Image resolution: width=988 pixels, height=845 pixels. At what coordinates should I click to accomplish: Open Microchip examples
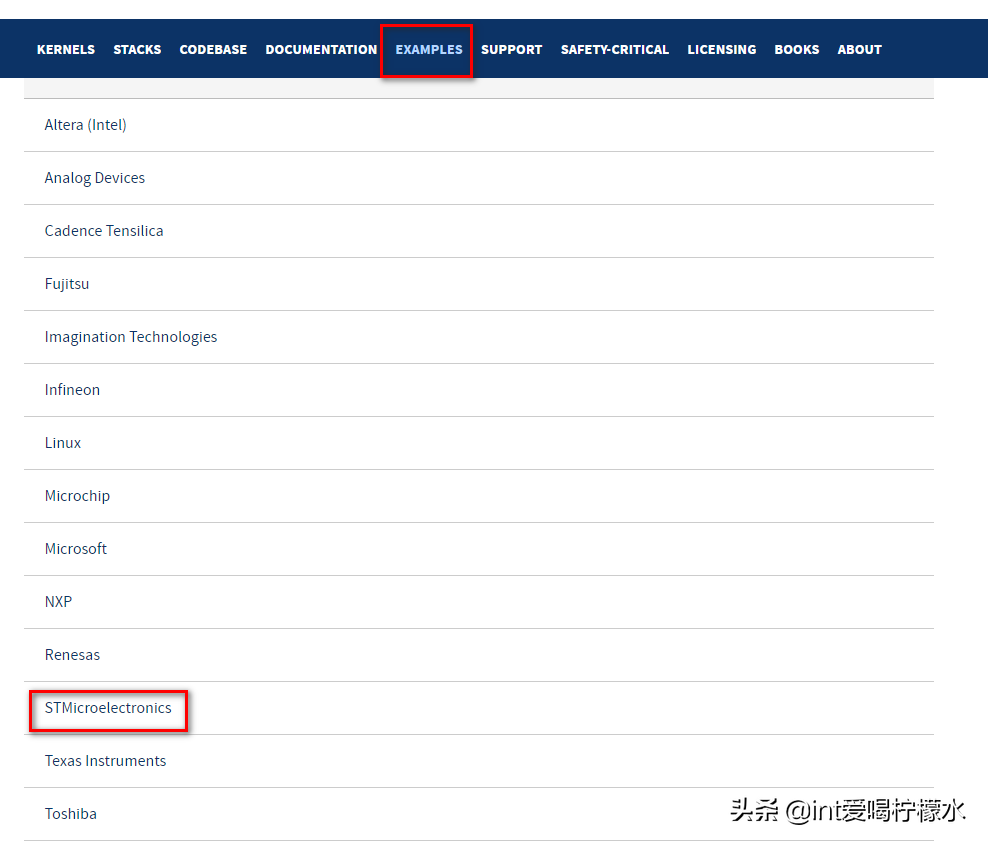tap(479, 495)
